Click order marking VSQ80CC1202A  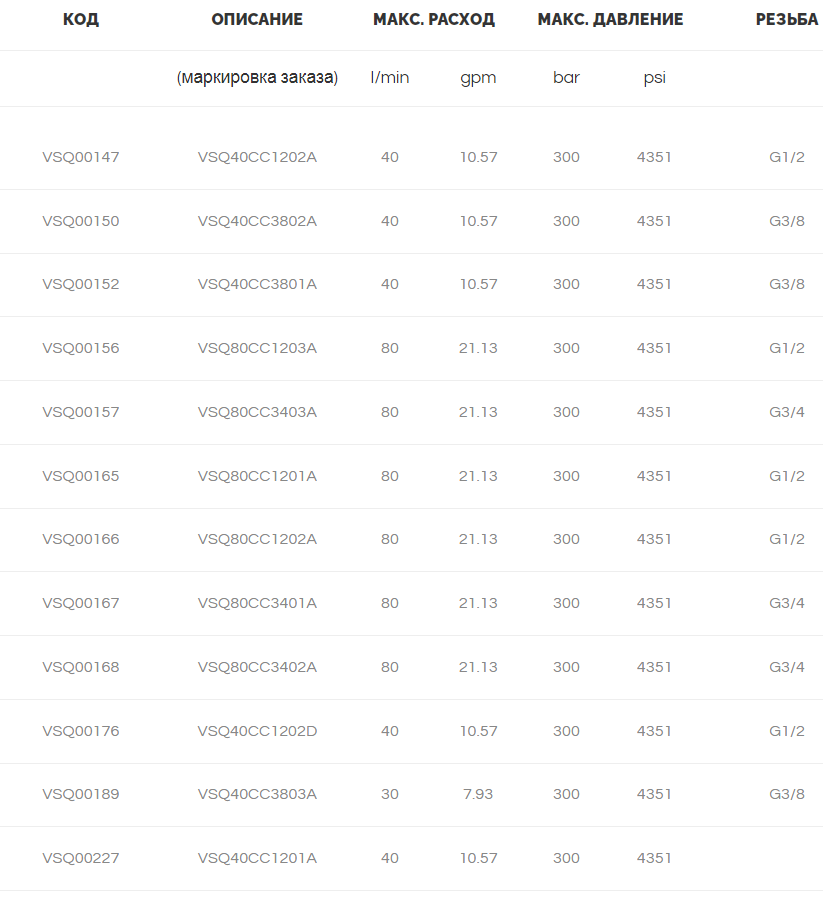click(257, 539)
